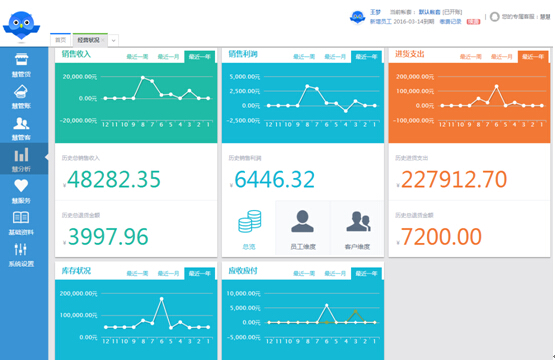Image resolution: width=555 pixels, height=361 pixels.
Task: Open the 慧管货 store icon in sidebar
Action: 21,59
